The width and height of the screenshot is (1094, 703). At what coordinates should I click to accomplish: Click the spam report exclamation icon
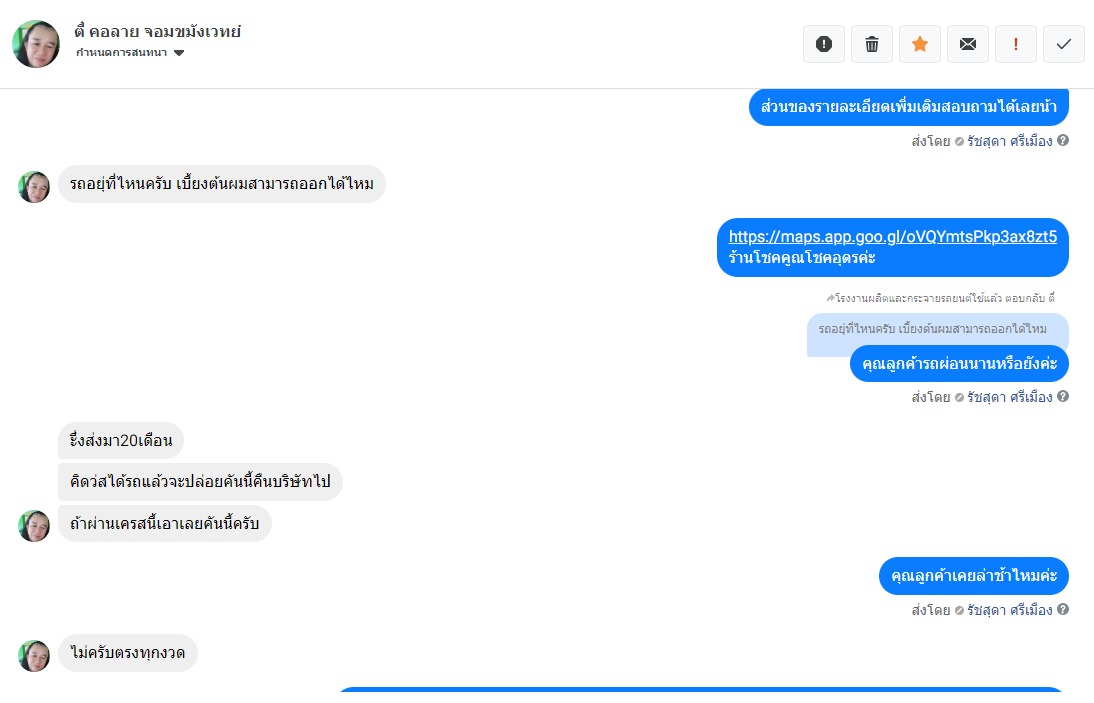click(x=824, y=44)
